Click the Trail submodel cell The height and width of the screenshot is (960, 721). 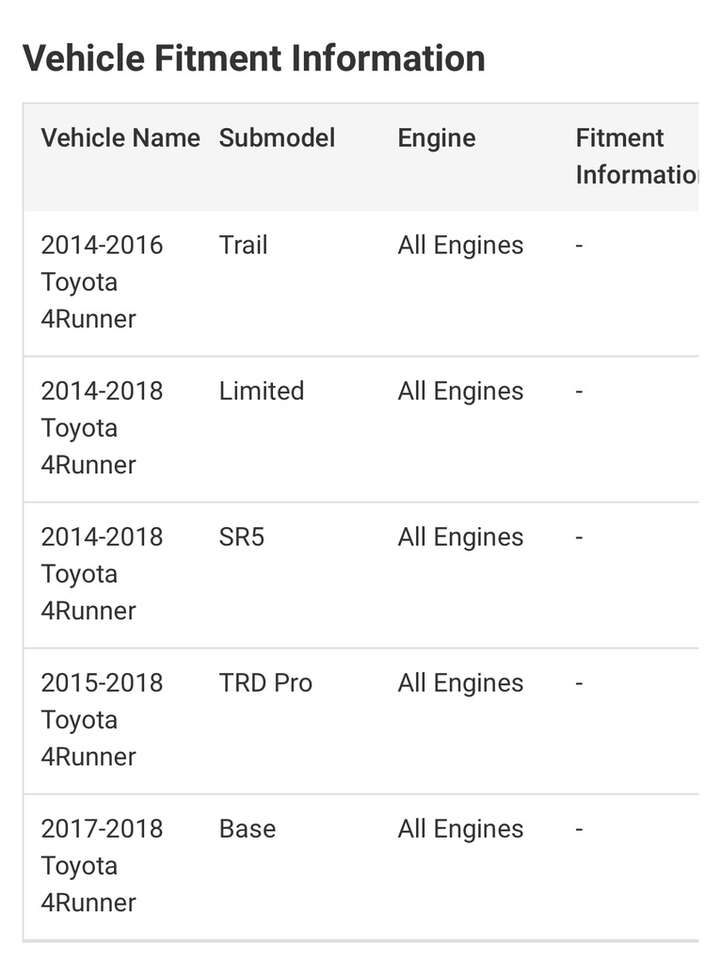243,245
